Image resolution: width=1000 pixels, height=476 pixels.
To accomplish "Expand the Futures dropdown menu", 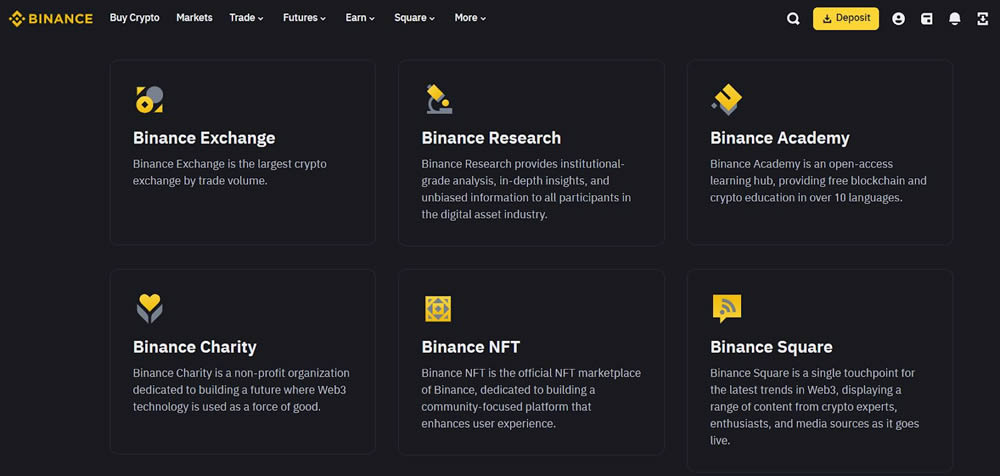I will (x=304, y=18).
